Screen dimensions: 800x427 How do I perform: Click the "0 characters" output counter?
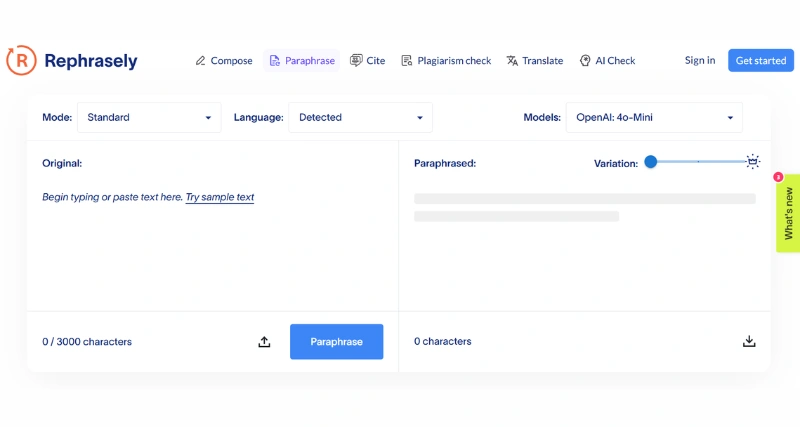[x=442, y=341]
